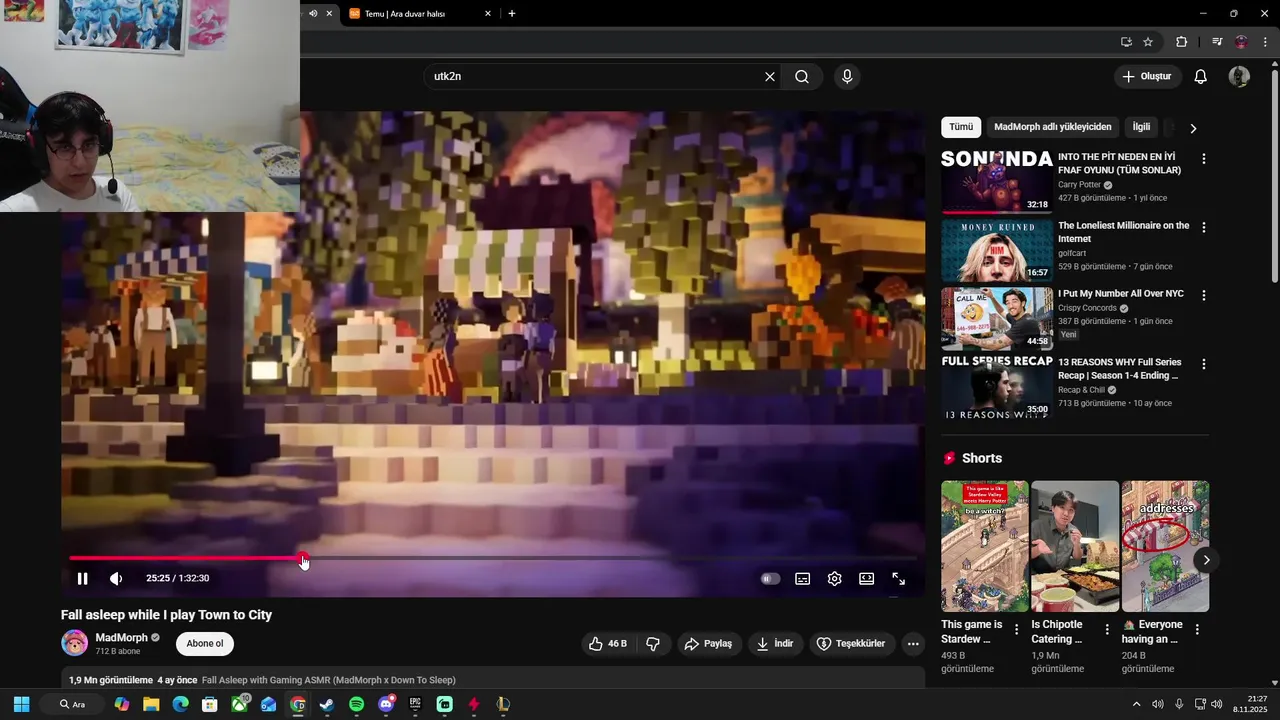The height and width of the screenshot is (720, 1280).
Task: Click the magnifier search button
Action: click(802, 76)
